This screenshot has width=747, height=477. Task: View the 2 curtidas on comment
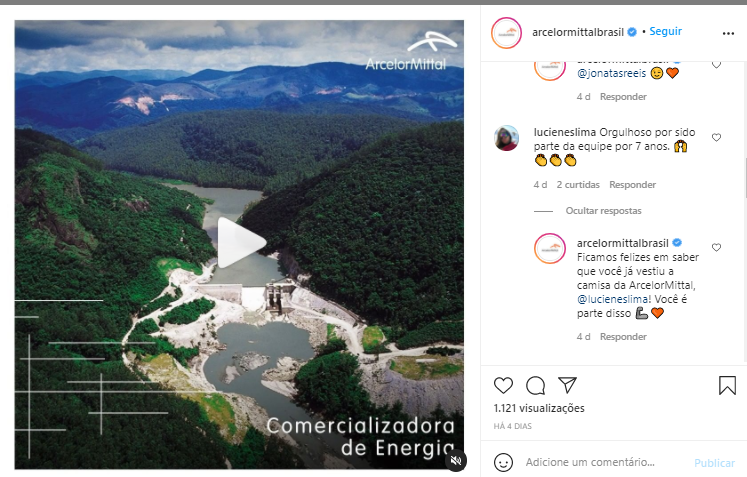[x=578, y=184]
